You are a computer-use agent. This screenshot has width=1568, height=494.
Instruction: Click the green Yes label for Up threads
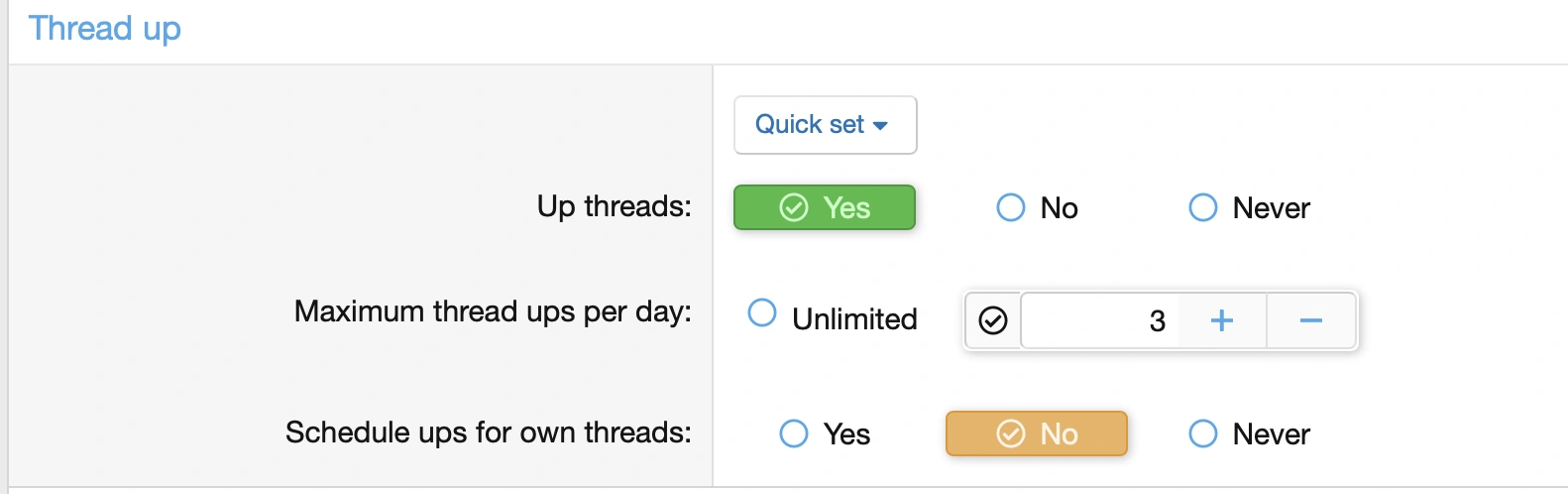tap(846, 208)
